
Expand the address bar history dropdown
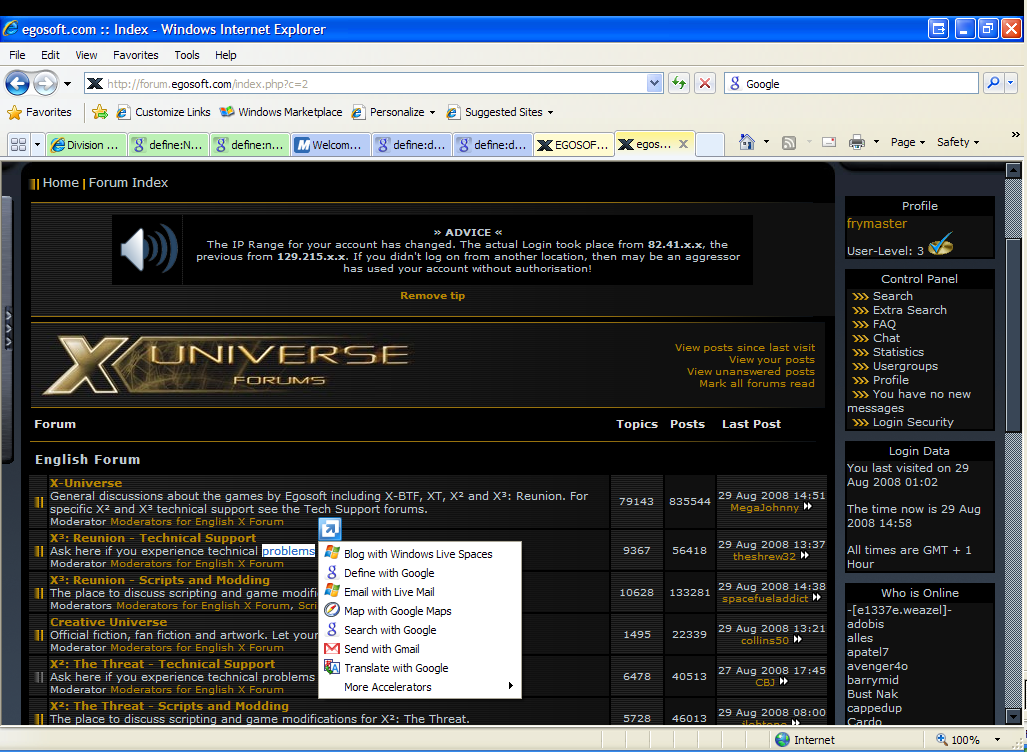tap(654, 83)
